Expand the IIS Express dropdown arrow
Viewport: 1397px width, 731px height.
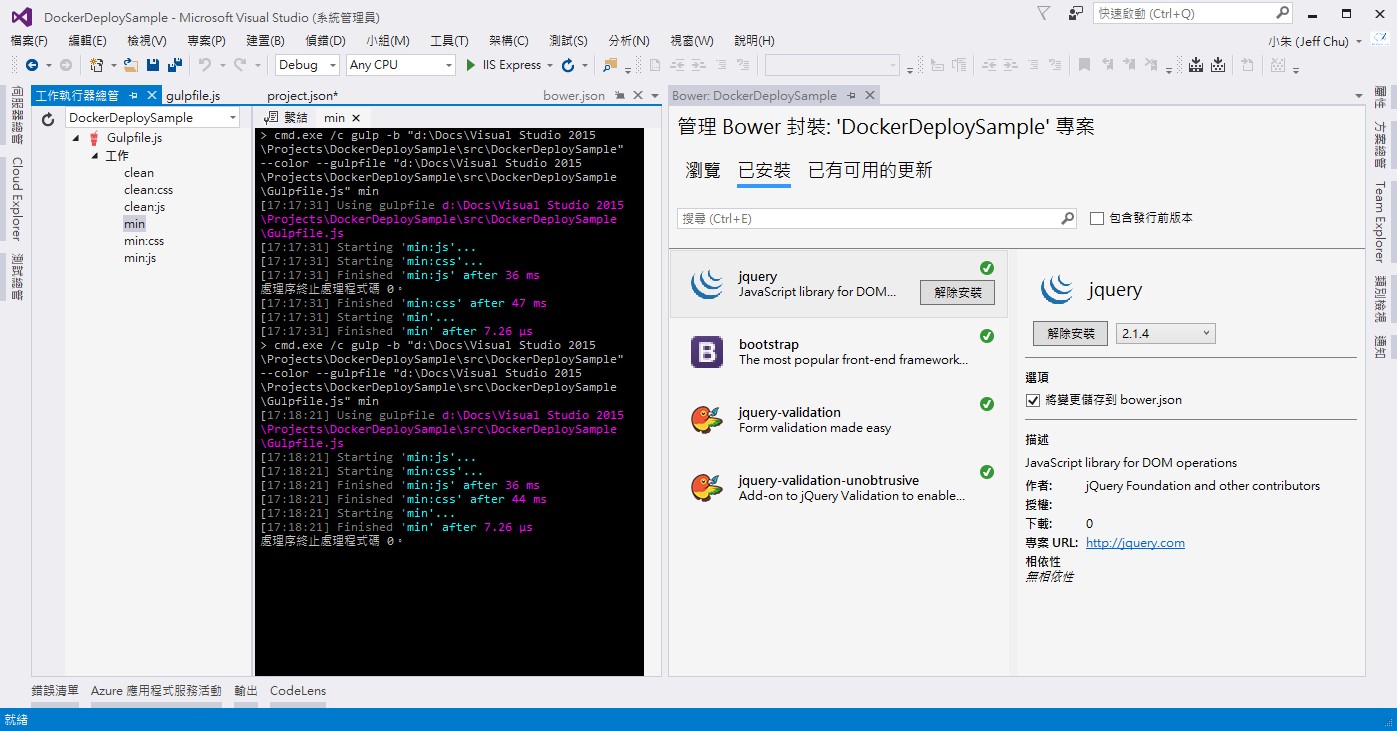[550, 65]
